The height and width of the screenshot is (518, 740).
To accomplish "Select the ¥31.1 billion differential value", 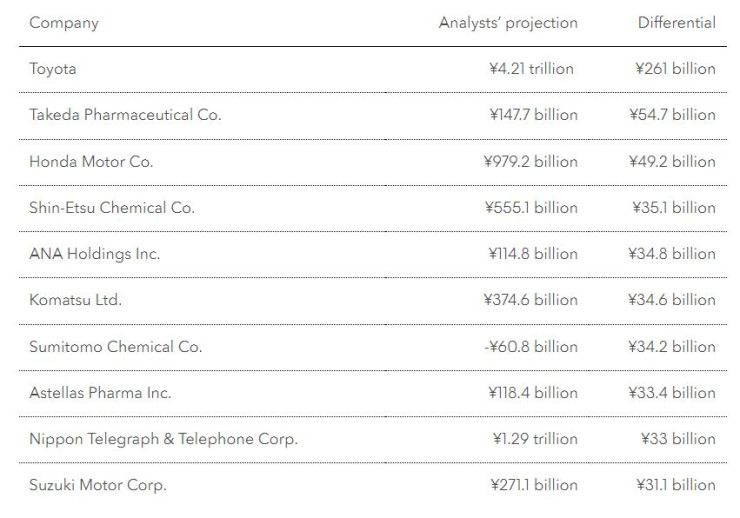I will (x=675, y=486).
